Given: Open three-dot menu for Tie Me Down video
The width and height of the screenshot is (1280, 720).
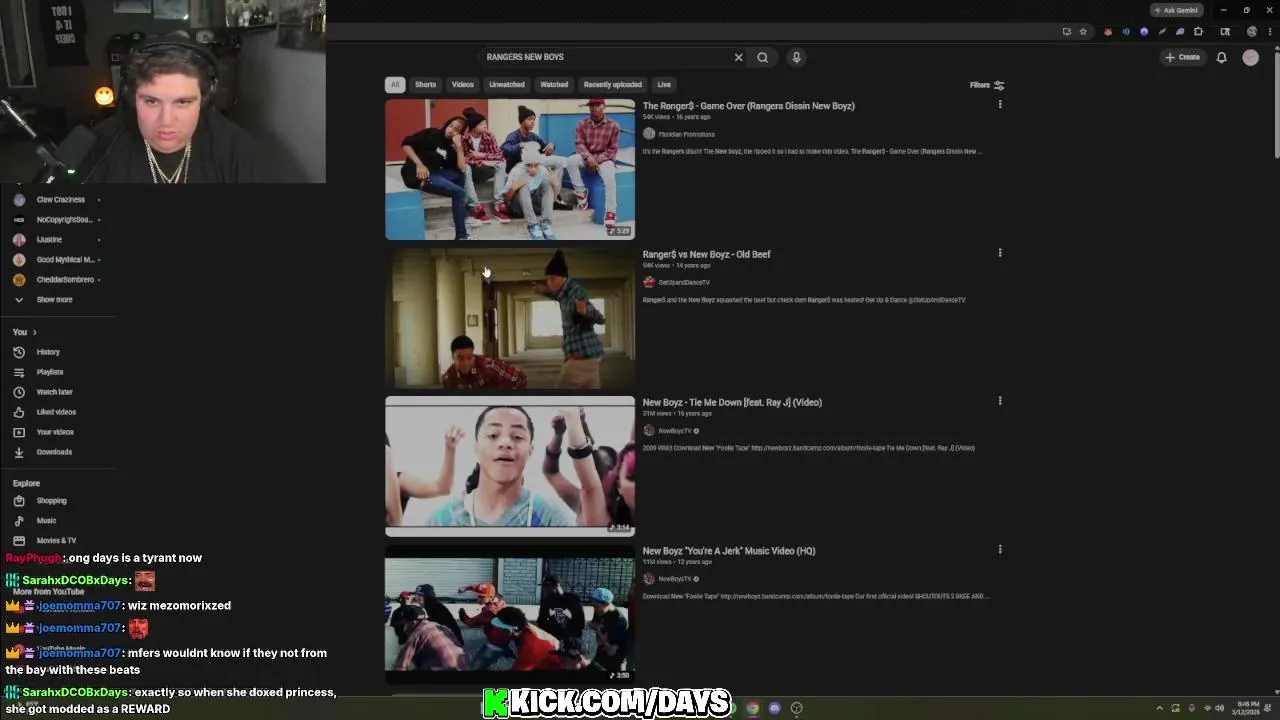Looking at the screenshot, I should point(1000,401).
